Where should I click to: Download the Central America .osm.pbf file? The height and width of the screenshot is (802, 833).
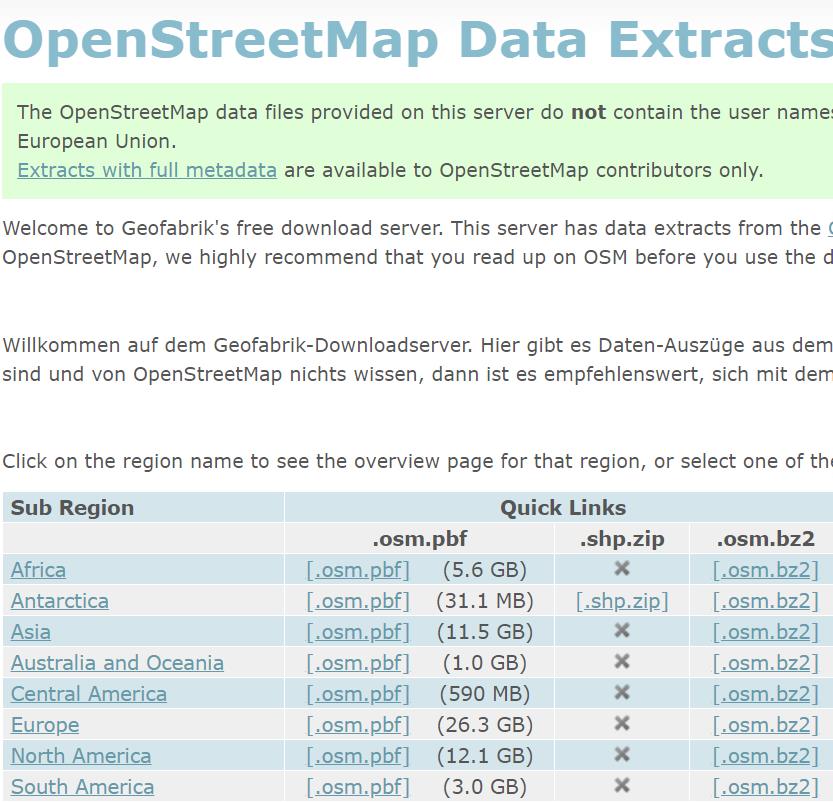click(358, 694)
